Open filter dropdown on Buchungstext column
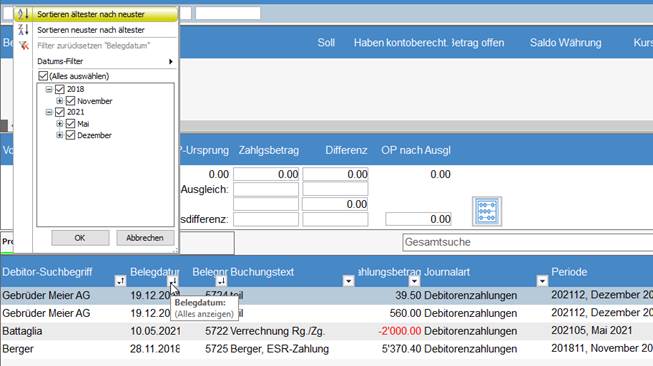The height and width of the screenshot is (366, 653). 349,281
